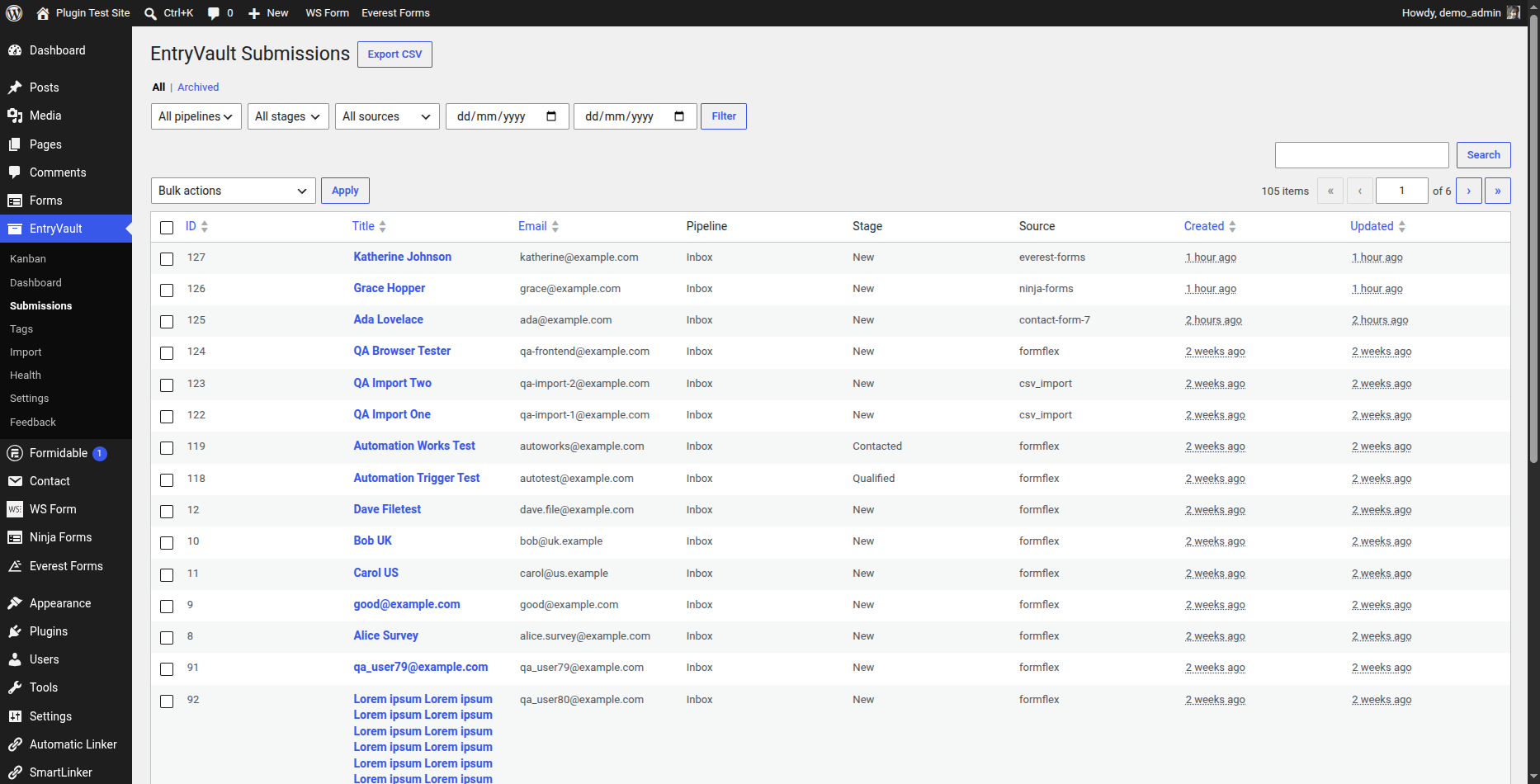
Task: Check the box for Ada Lovelace row
Action: point(167,322)
